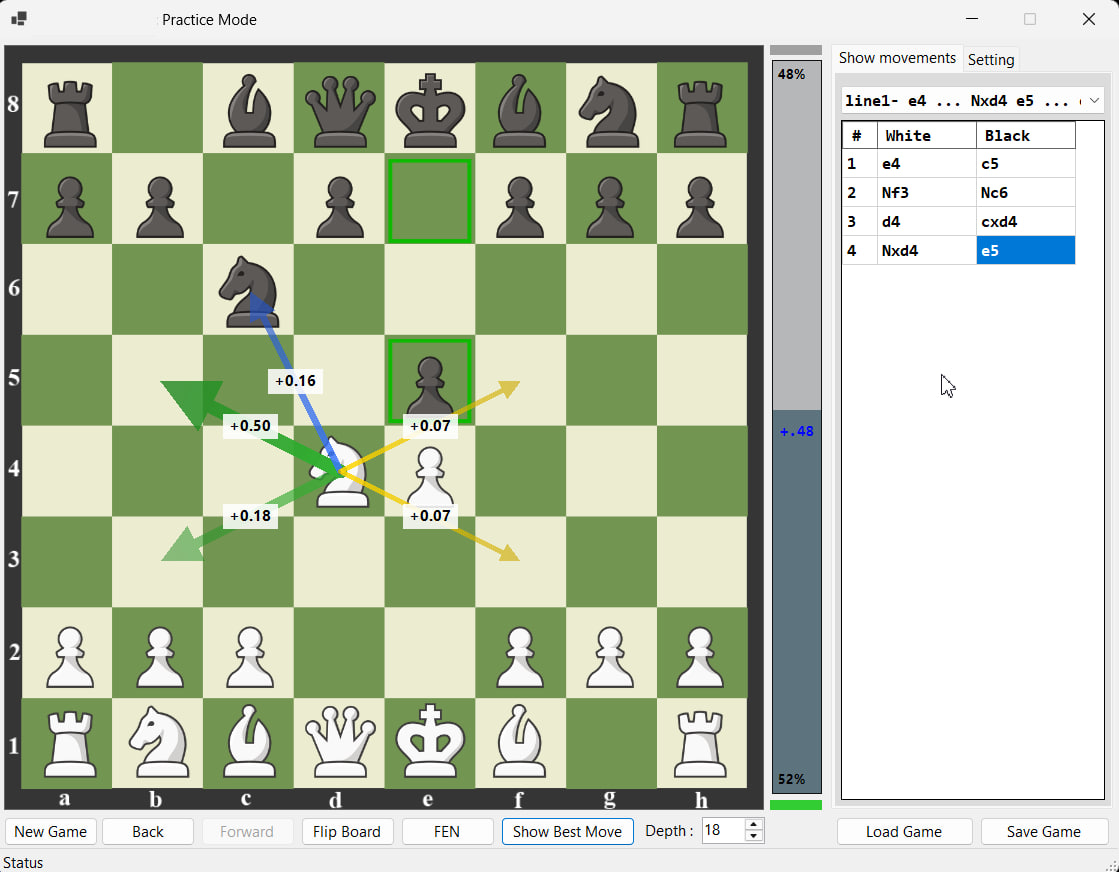Click the evaluation bar showing +.48

click(x=796, y=431)
